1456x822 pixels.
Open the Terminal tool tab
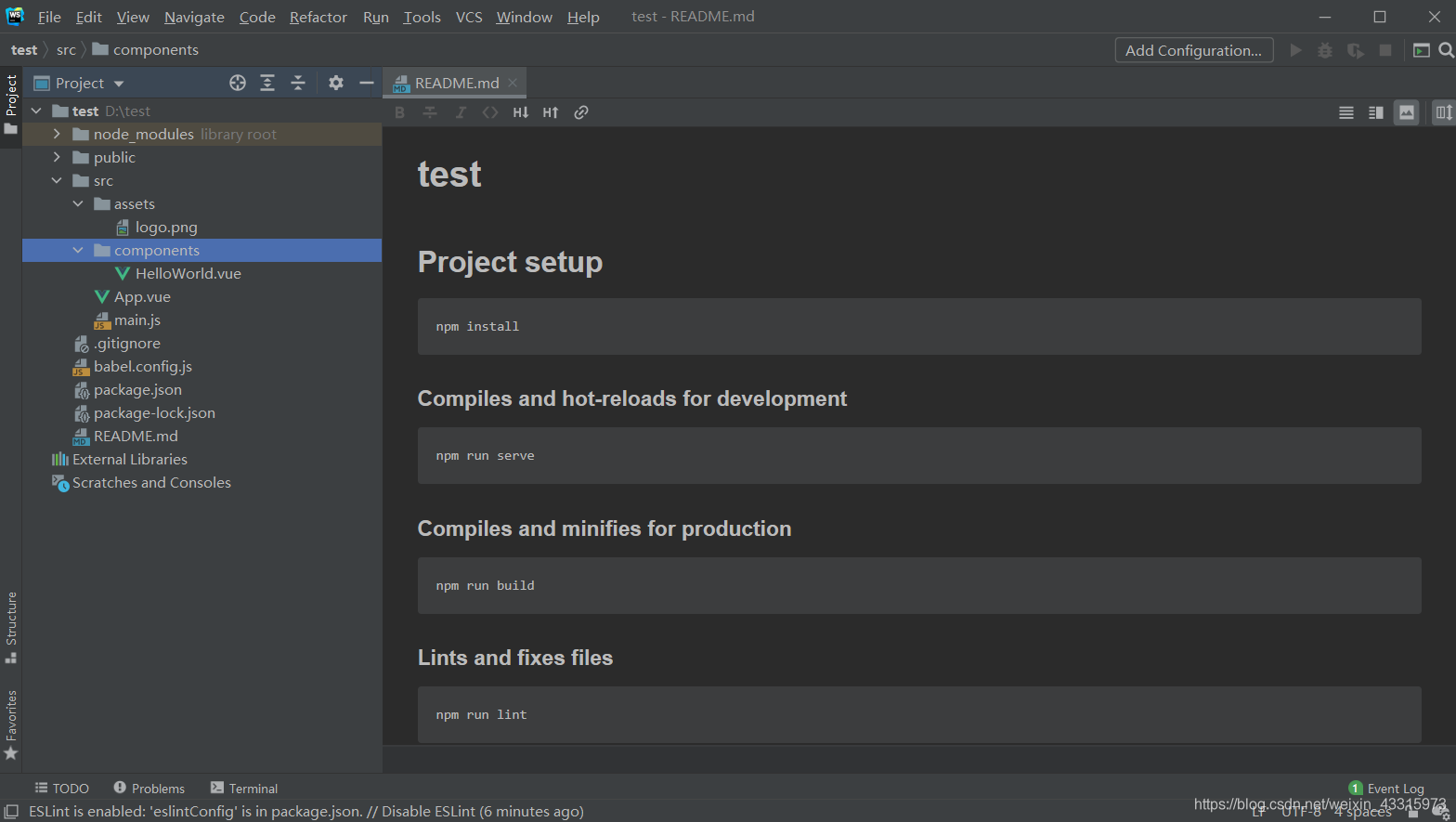tap(244, 788)
